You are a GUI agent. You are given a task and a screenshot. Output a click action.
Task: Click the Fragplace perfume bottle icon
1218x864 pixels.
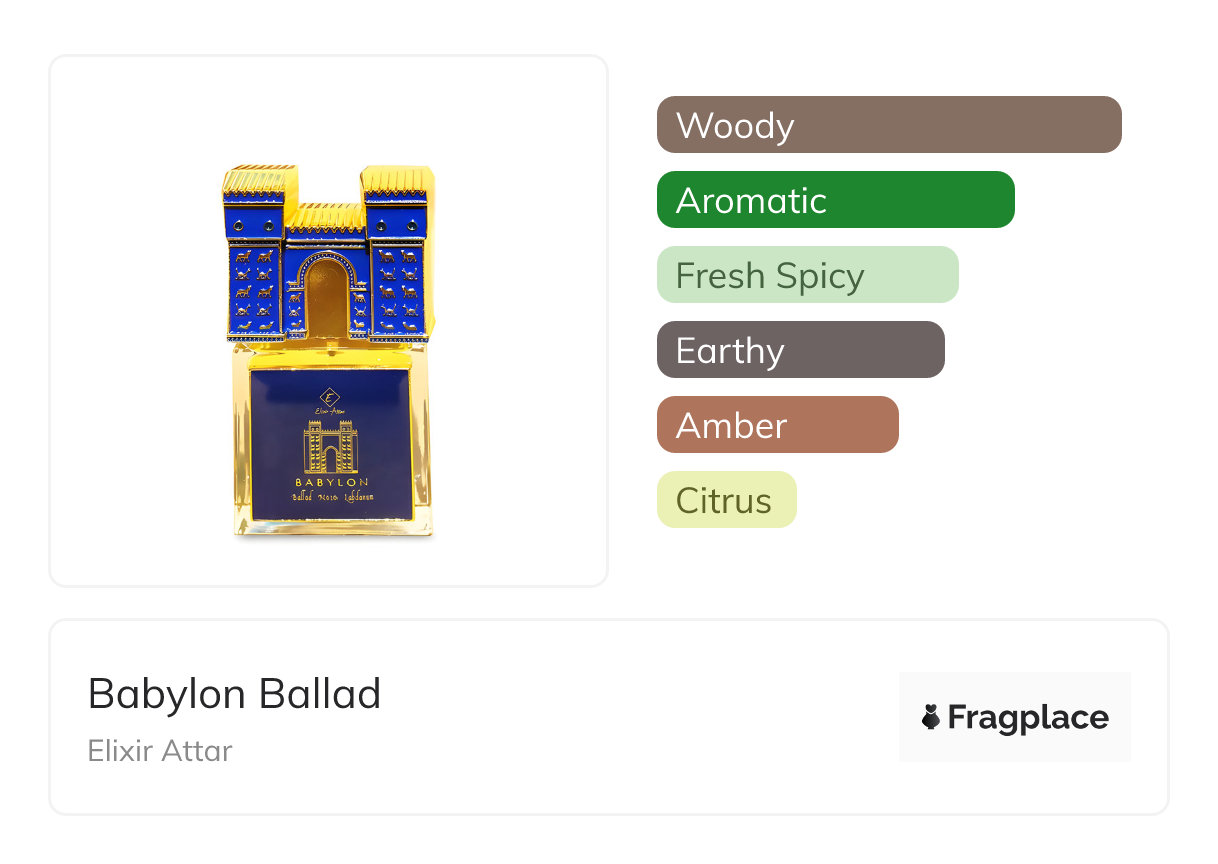pos(931,717)
